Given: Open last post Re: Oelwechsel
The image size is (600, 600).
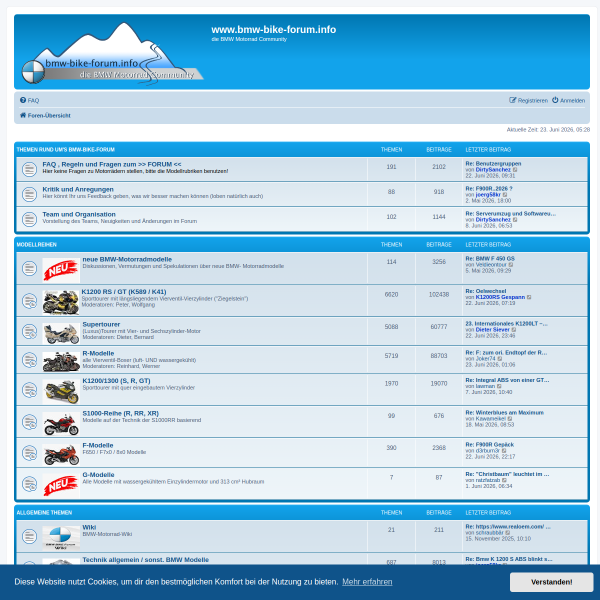Looking at the screenshot, I should (x=486, y=291).
